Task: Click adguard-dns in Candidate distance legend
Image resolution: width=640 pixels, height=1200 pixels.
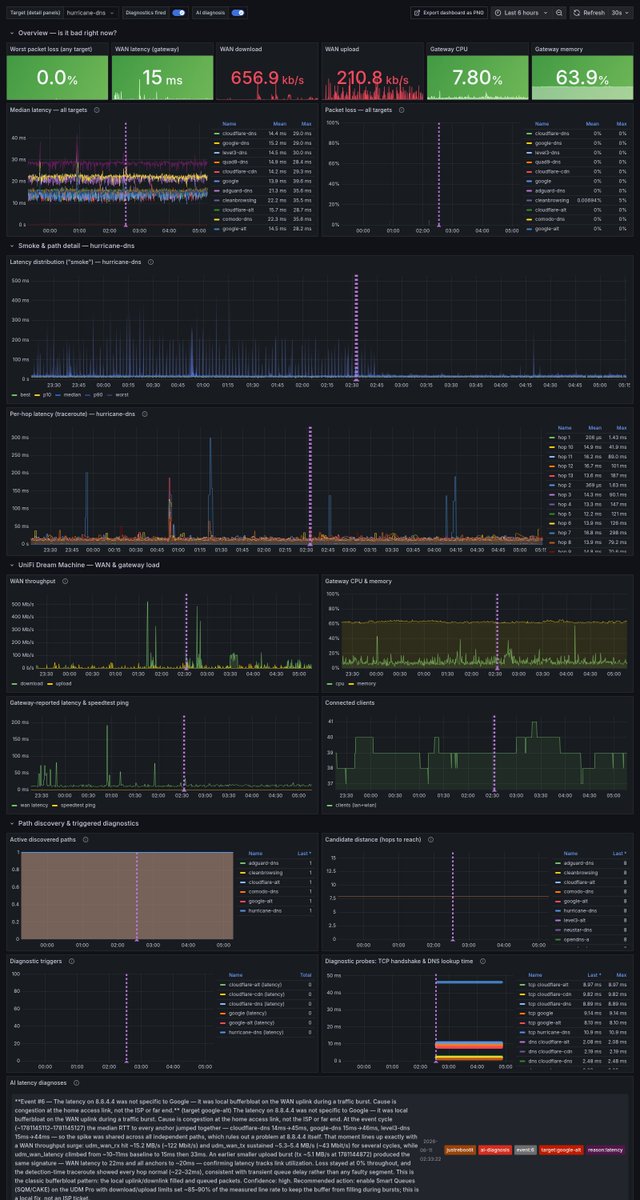Action: pyautogui.click(x=579, y=862)
